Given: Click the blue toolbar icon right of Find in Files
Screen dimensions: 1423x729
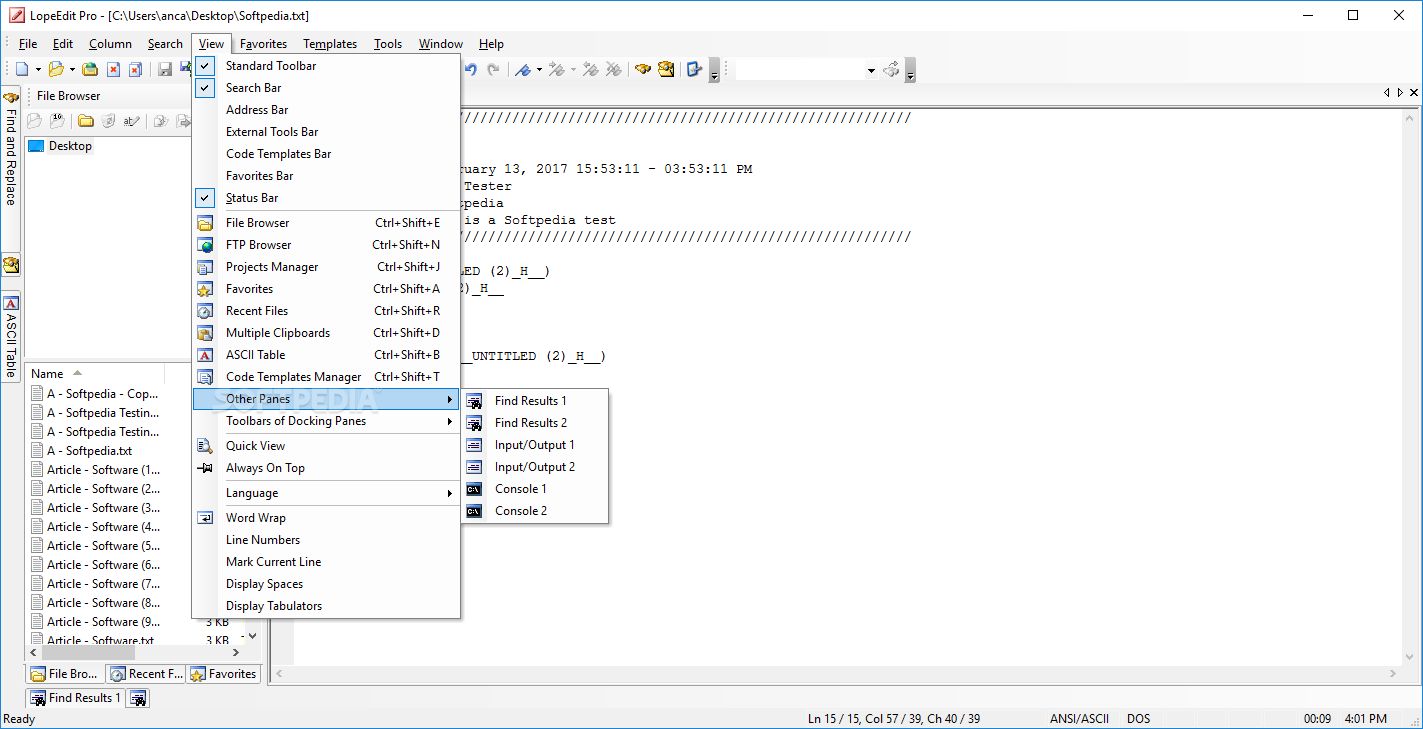Looking at the screenshot, I should [x=695, y=69].
